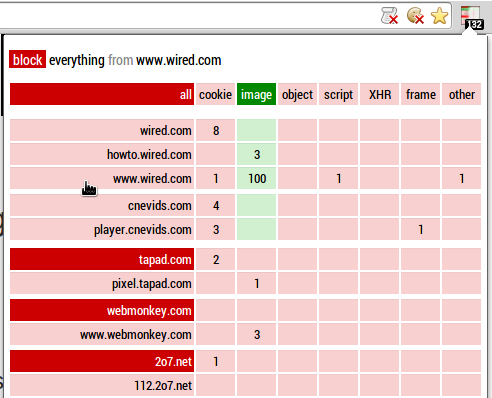Select the cnevids.com domain row
Image resolution: width=492 pixels, height=398 pixels.
[x=102, y=205]
